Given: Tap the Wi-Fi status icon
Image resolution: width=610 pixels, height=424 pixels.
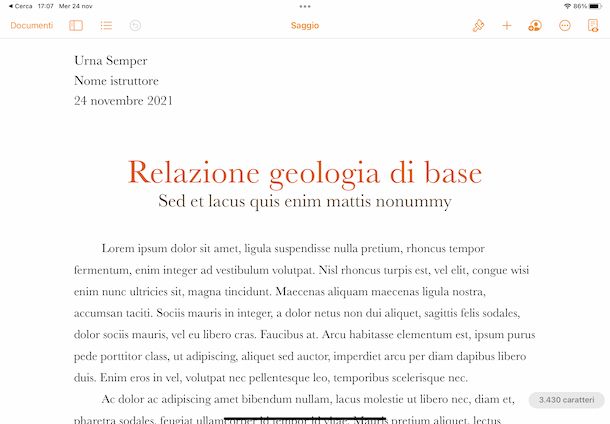Looking at the screenshot, I should coord(568,6).
